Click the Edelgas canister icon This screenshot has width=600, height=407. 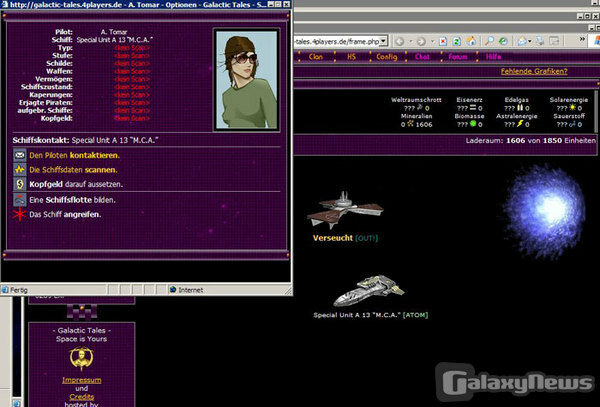(520, 107)
